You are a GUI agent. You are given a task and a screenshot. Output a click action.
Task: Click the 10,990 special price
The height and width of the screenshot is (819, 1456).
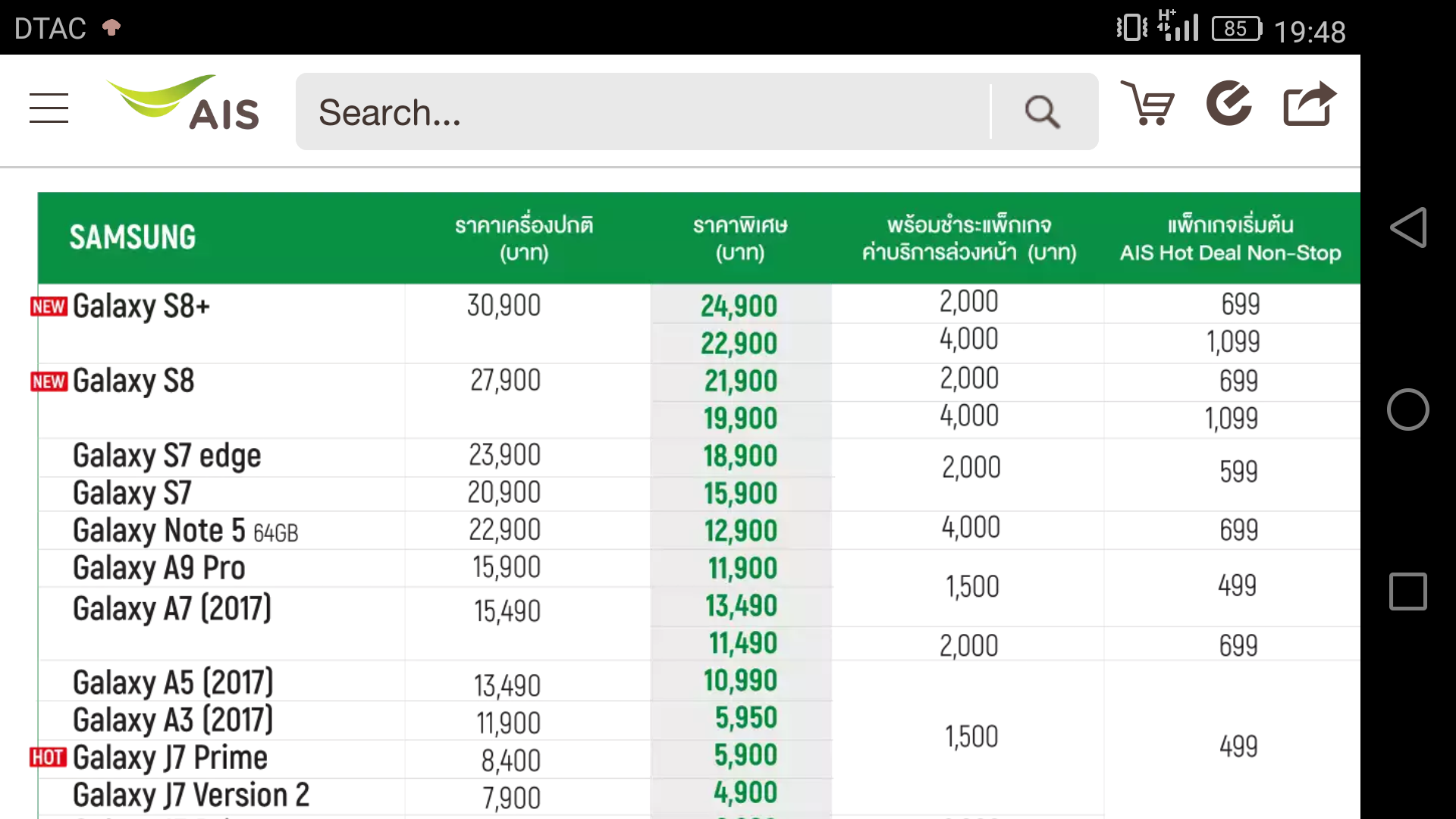741,680
